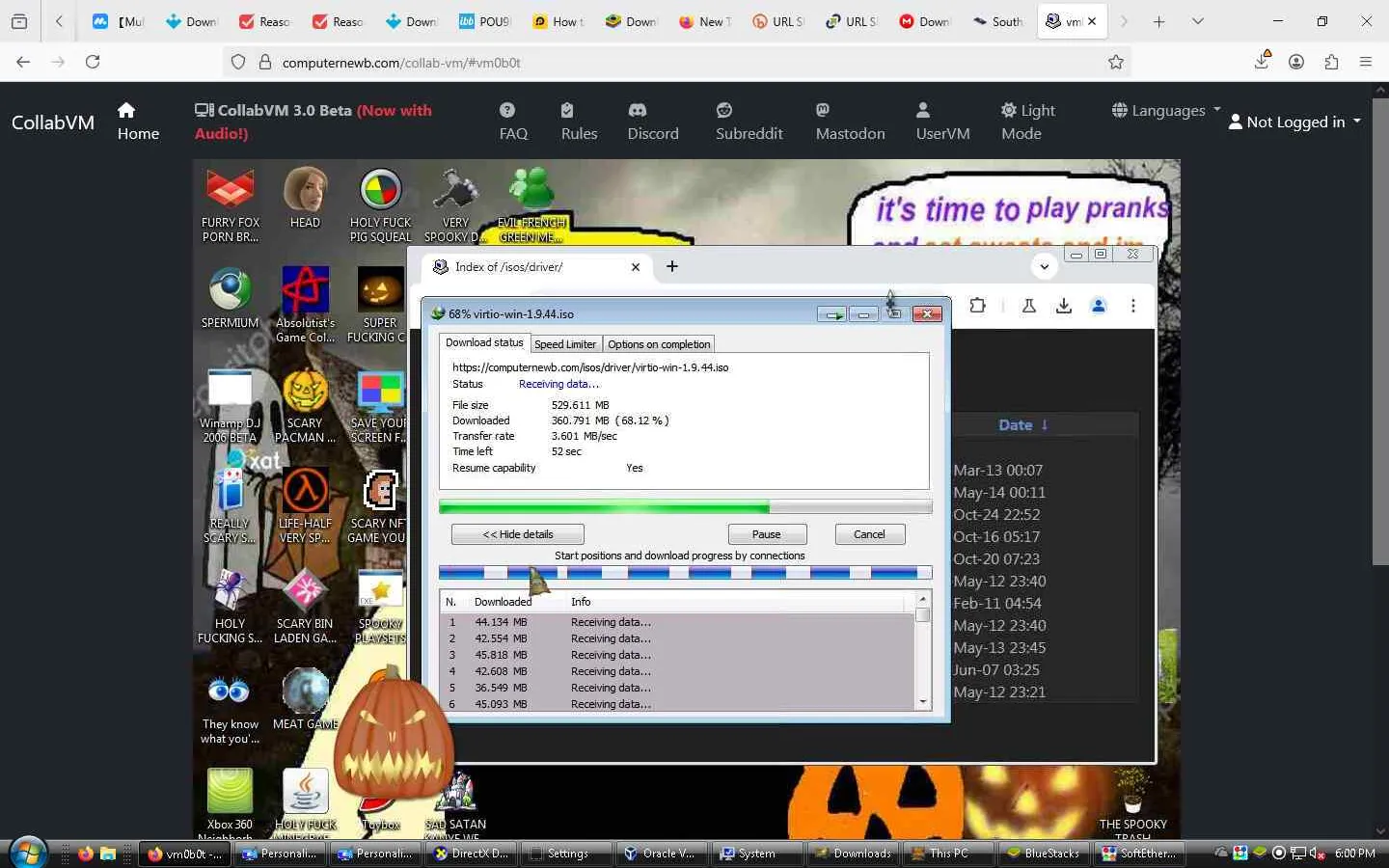The width and height of the screenshot is (1389, 868).
Task: Open the Mastodon link
Action: pos(850,122)
